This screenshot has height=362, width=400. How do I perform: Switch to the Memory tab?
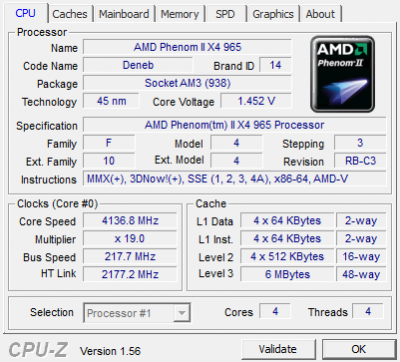(180, 14)
